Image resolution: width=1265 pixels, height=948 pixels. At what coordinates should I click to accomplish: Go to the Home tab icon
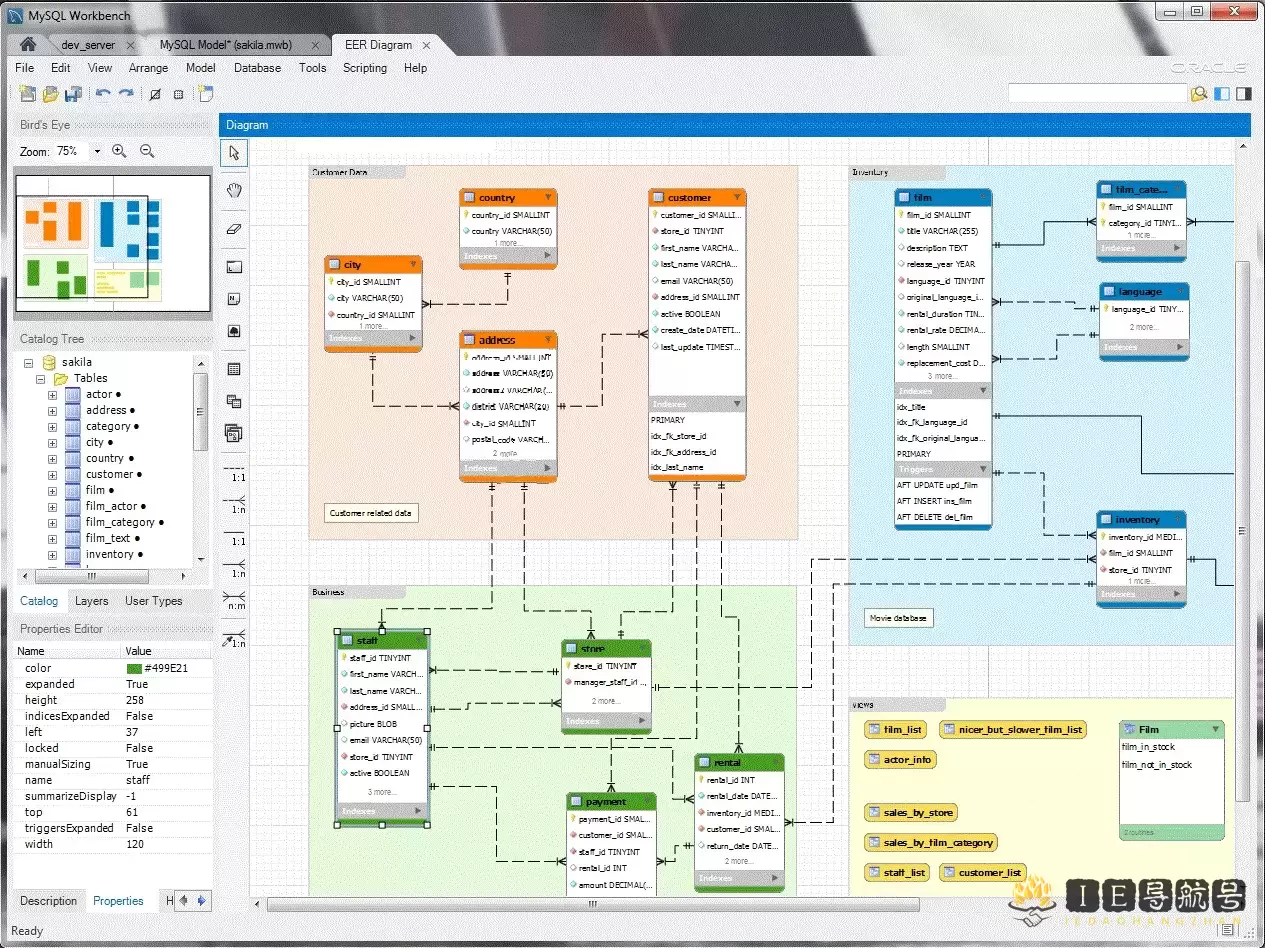tap(28, 44)
